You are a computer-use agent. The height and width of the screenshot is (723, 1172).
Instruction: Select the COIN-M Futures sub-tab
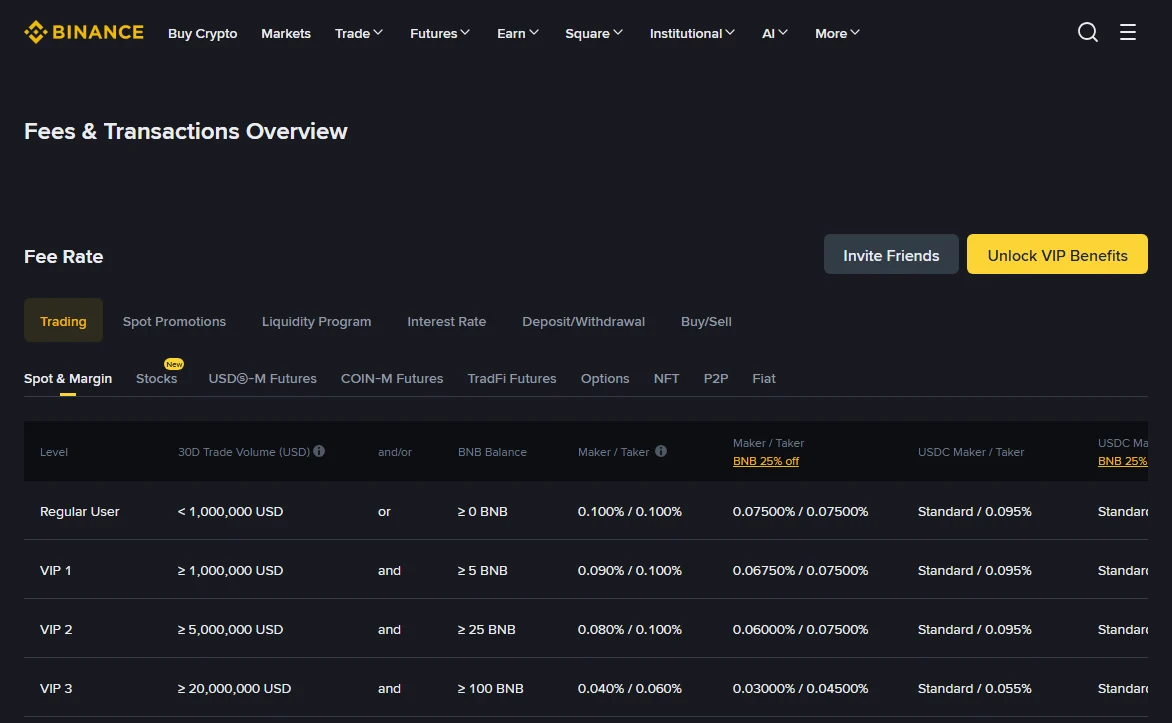click(392, 378)
